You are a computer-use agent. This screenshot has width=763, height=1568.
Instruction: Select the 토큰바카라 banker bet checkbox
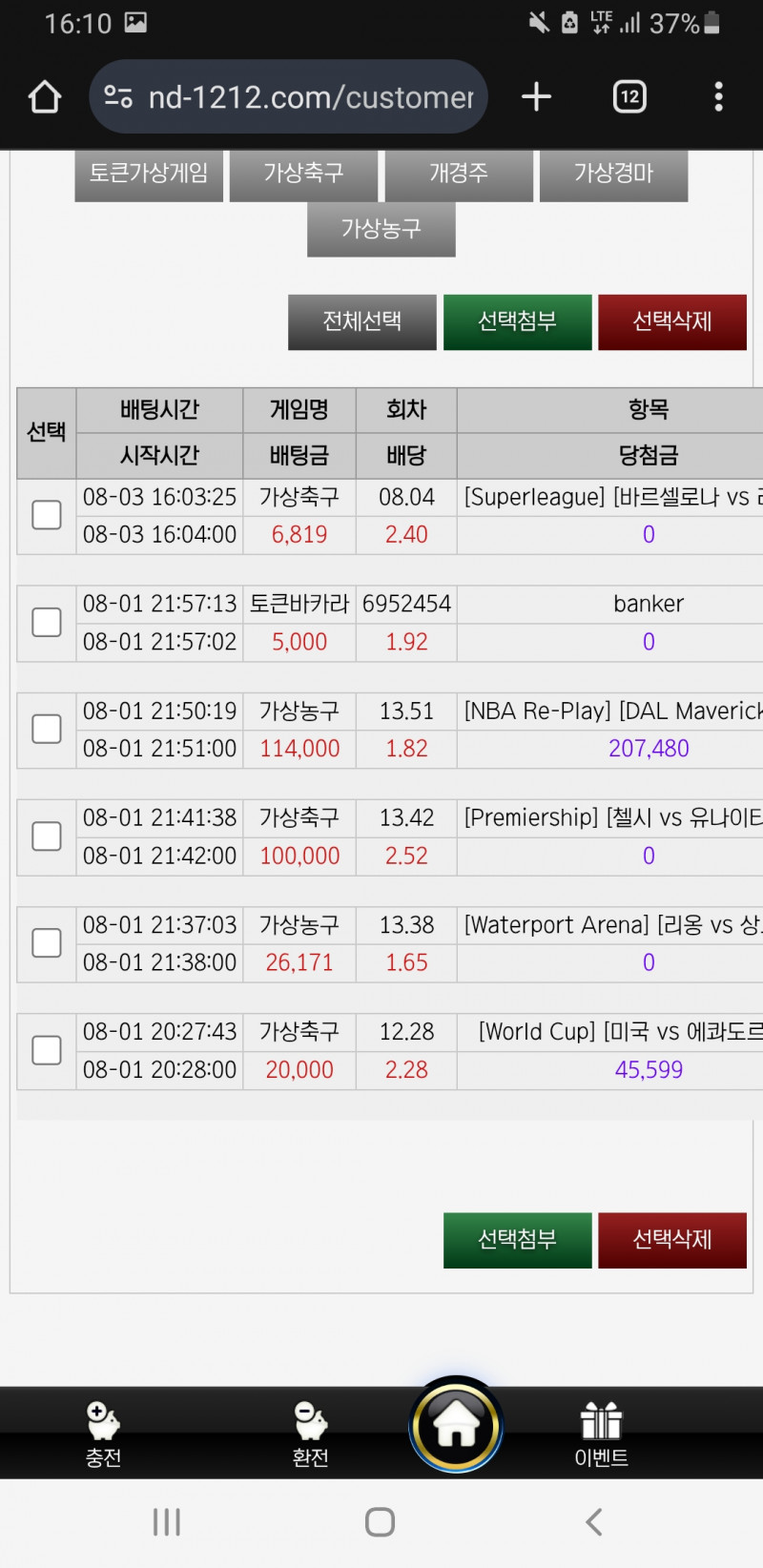[47, 623]
